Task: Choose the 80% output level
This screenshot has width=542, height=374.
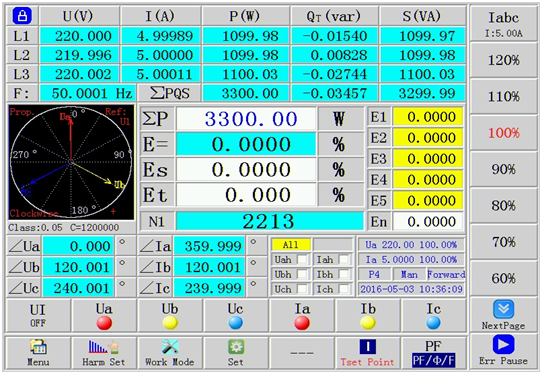Action: [503, 206]
